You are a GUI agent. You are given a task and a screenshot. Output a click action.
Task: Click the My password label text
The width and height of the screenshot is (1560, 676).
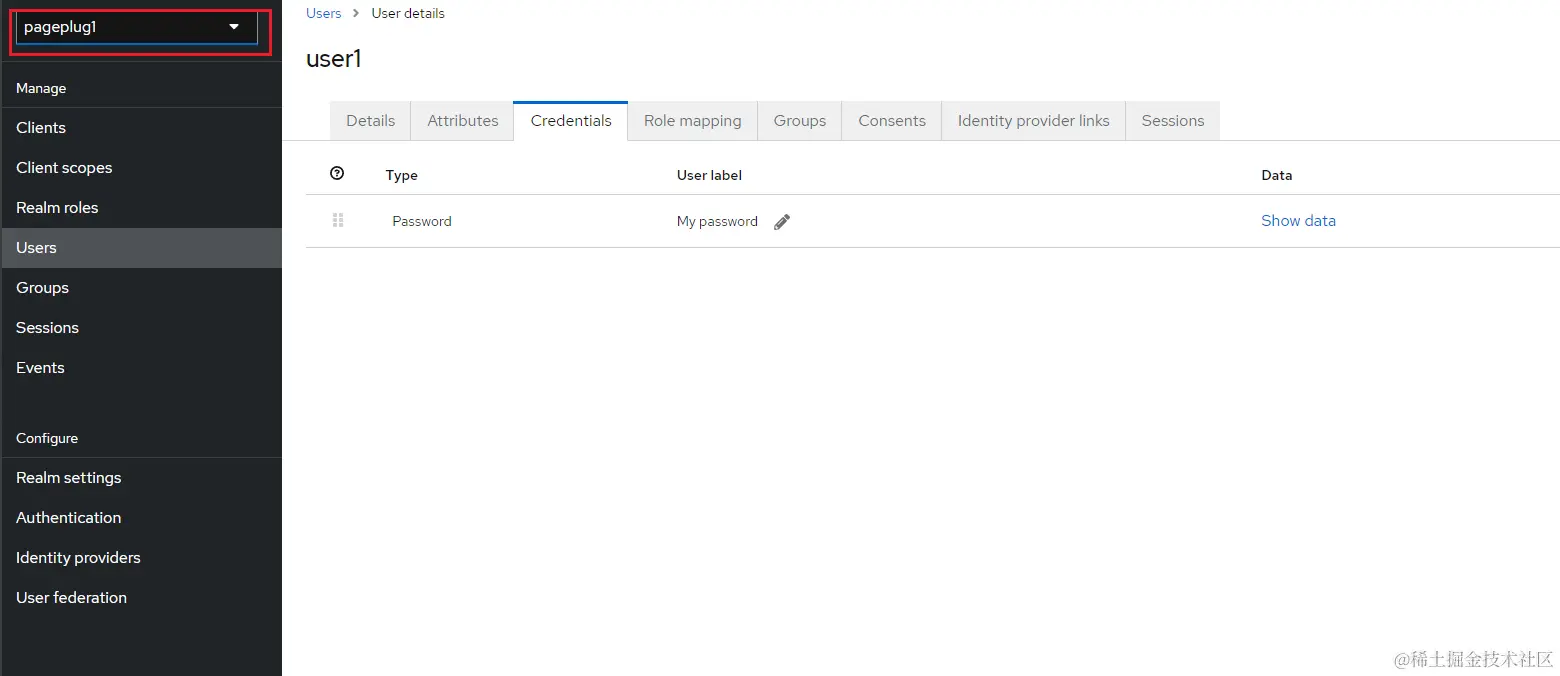pos(717,221)
